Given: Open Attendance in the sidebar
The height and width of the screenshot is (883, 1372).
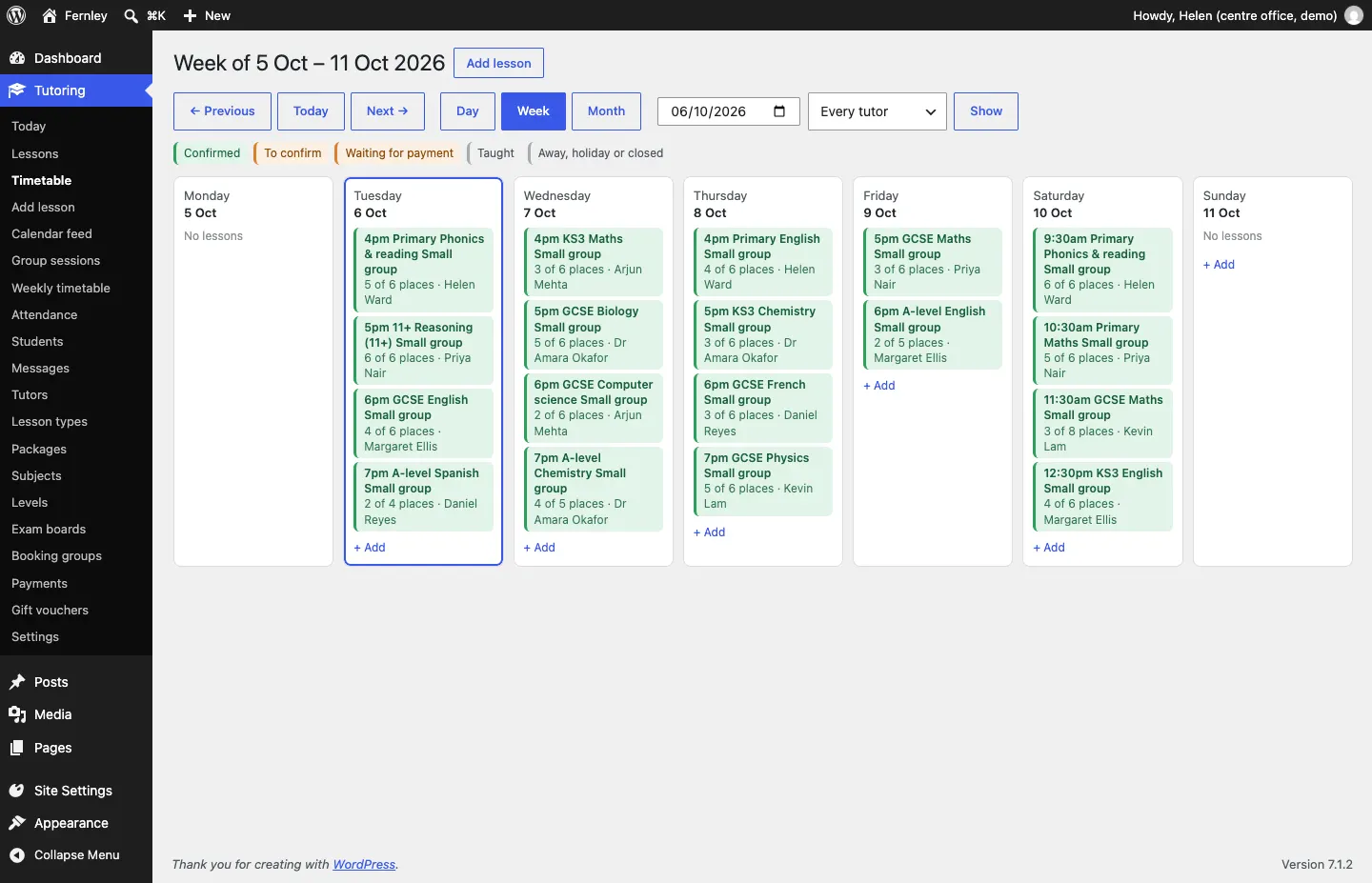Looking at the screenshot, I should [45, 314].
